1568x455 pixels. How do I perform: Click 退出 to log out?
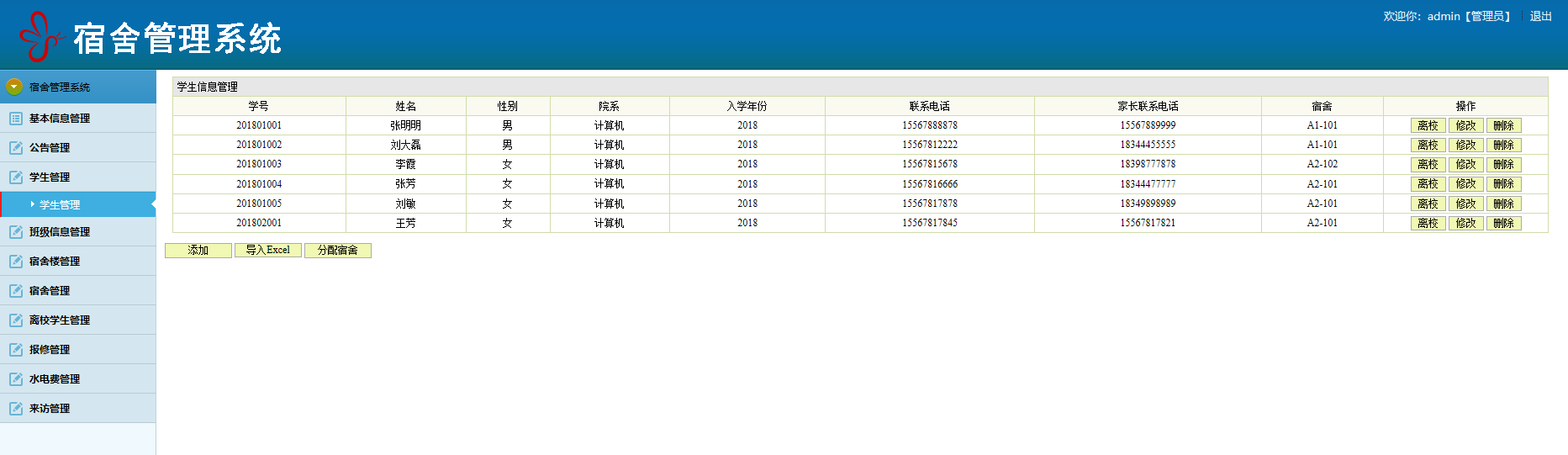click(x=1541, y=16)
